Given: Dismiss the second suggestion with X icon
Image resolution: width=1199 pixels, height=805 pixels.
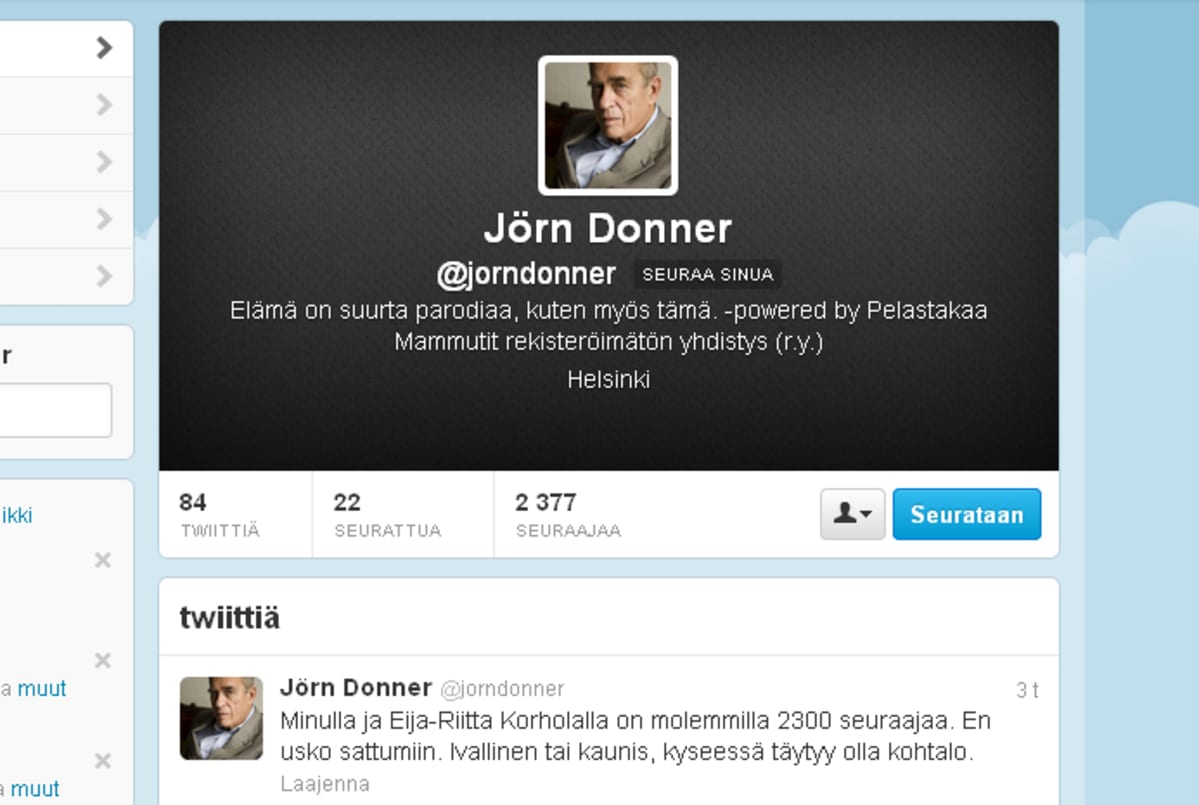Looking at the screenshot, I should coord(102,660).
